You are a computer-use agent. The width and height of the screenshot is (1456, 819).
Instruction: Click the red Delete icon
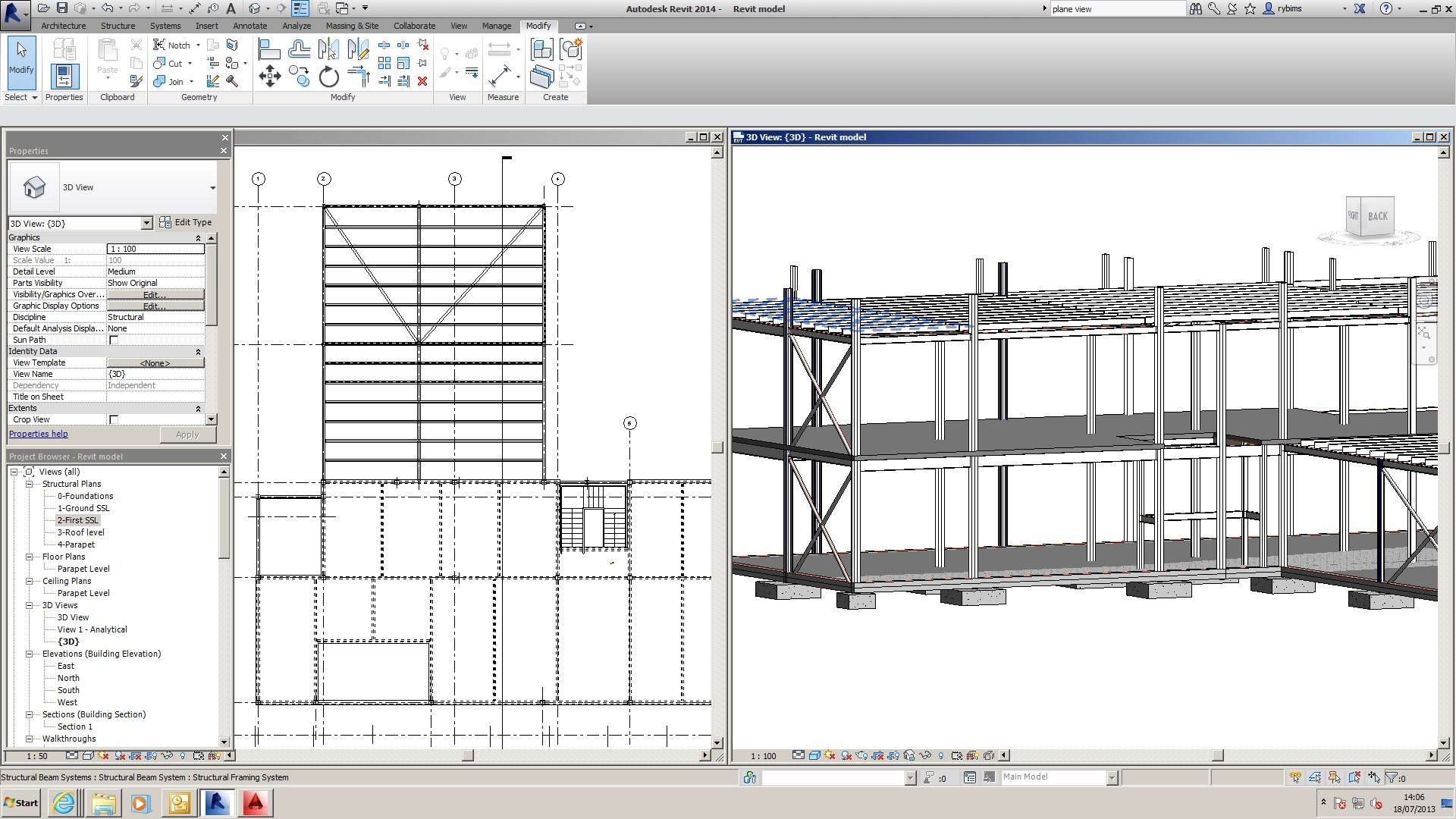(x=422, y=81)
